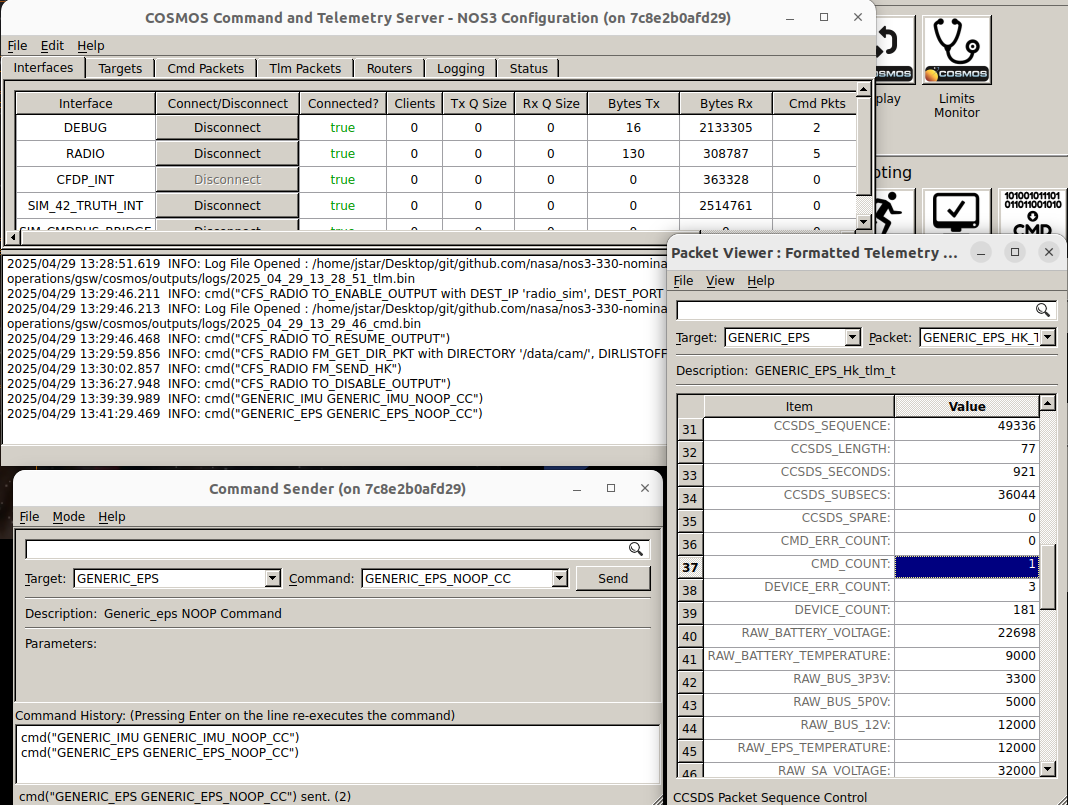Open the Help menu in COSMOS server

[x=91, y=46]
